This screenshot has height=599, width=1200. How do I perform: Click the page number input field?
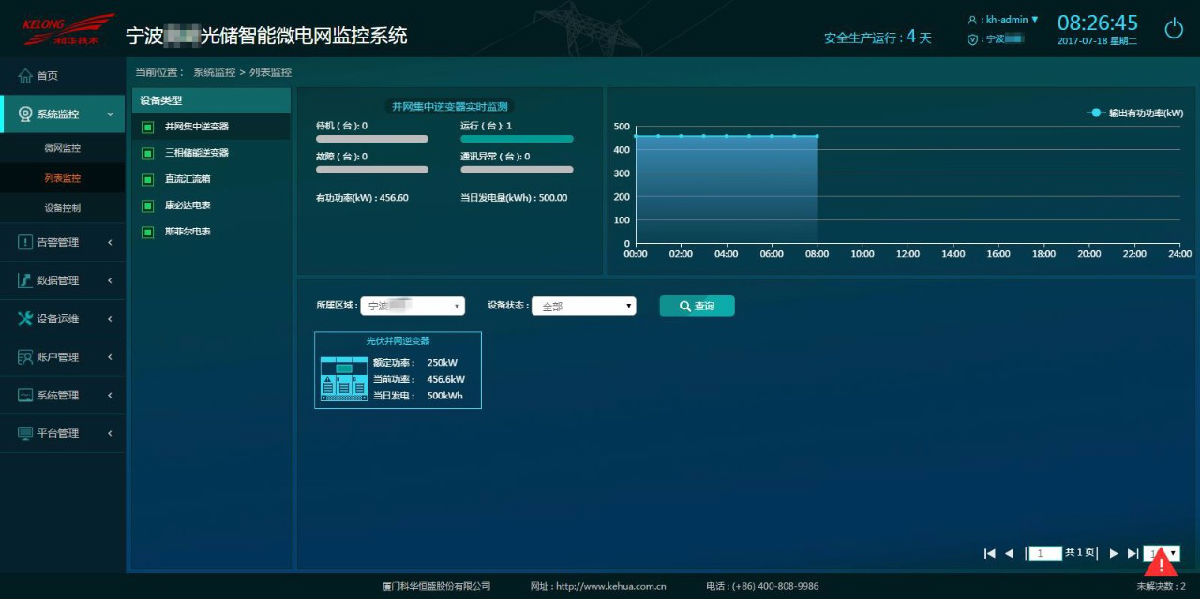click(1045, 553)
